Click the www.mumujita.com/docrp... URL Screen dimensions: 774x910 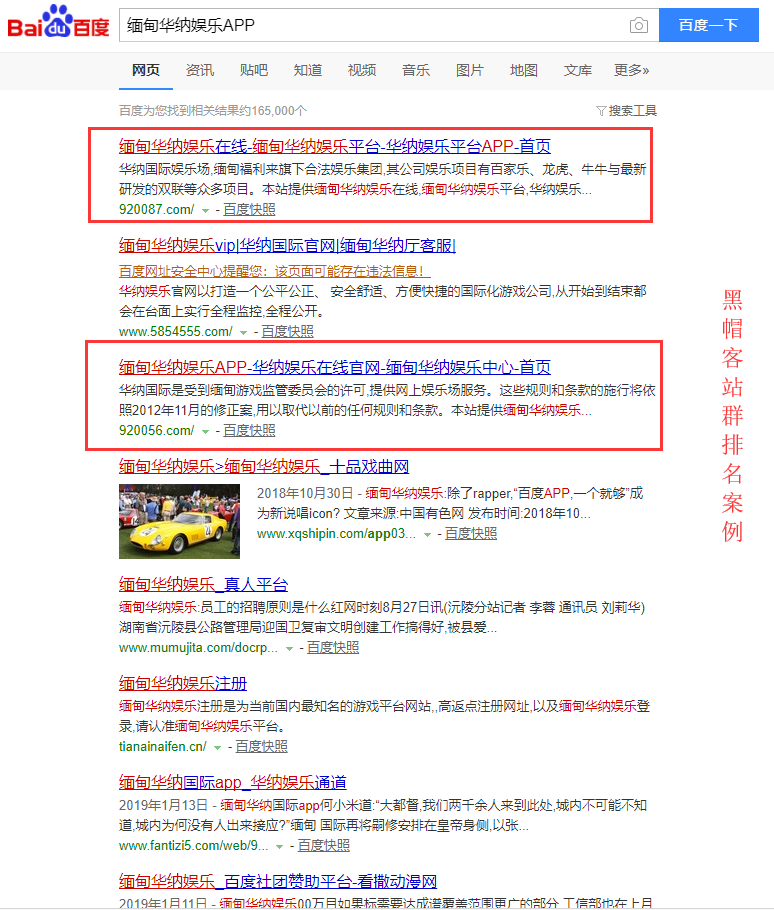tap(198, 648)
